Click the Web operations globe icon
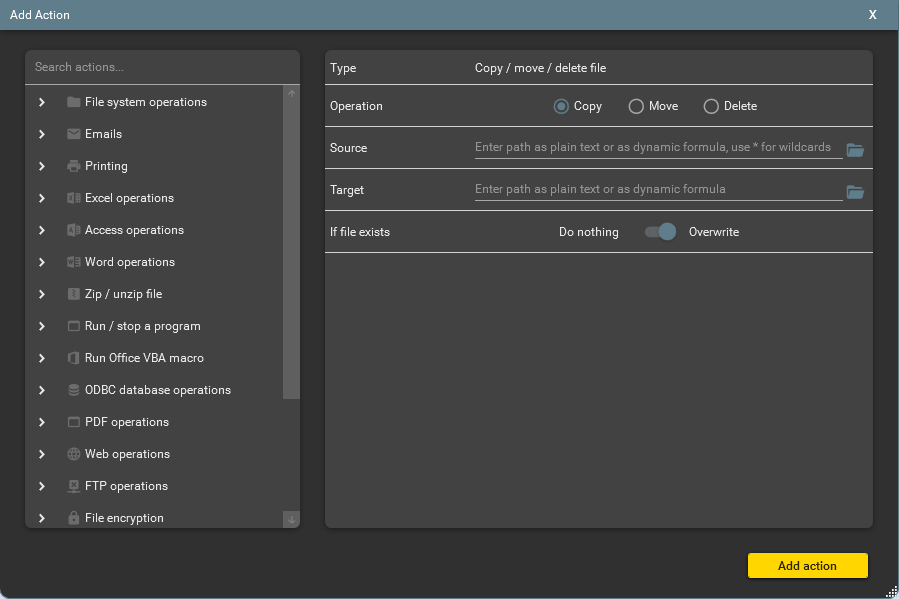Viewport: 899px width, 599px height. pos(73,454)
